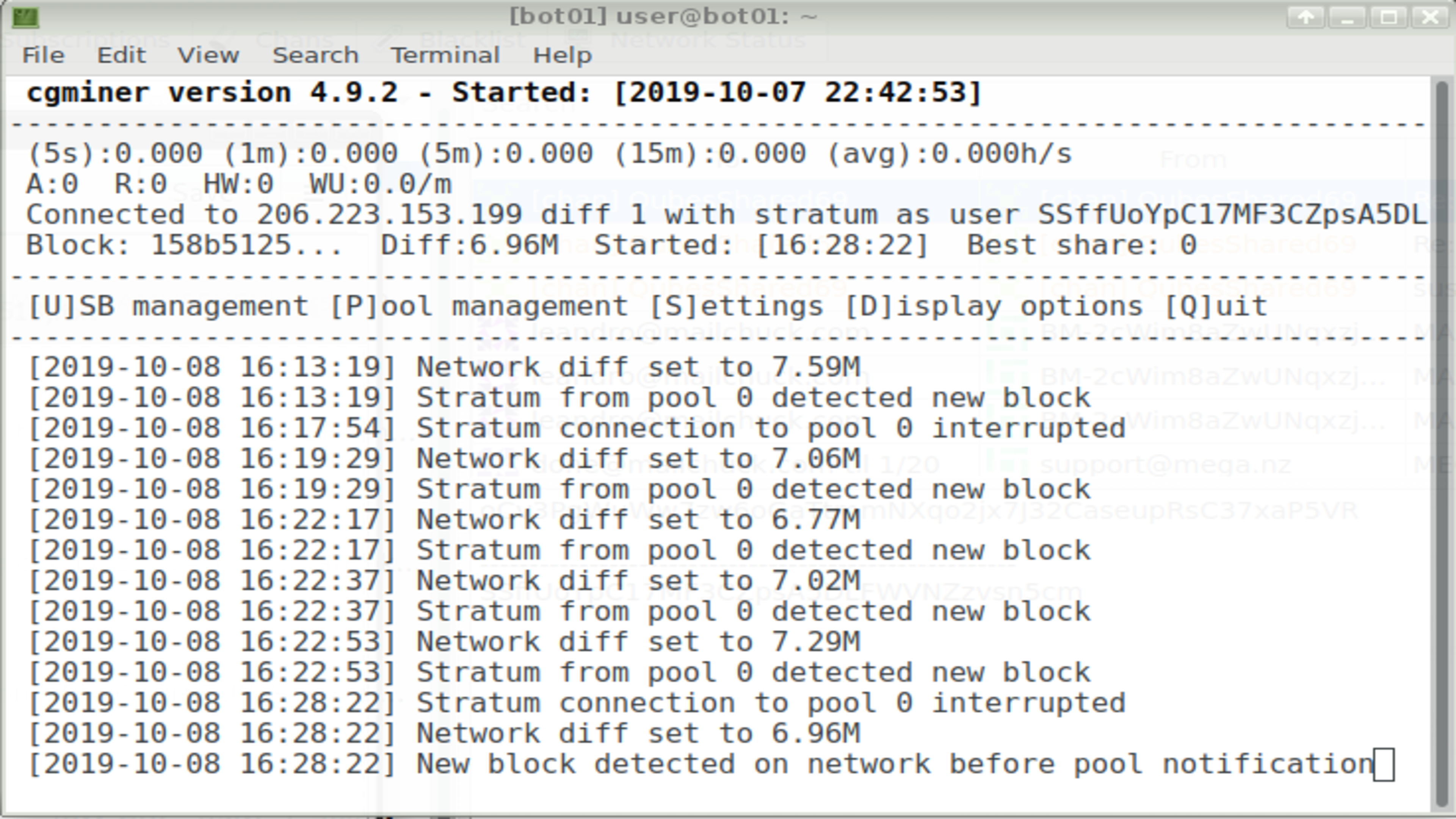Open the Terminal menu
Screen dimensions: 1456x819
[x=445, y=55]
